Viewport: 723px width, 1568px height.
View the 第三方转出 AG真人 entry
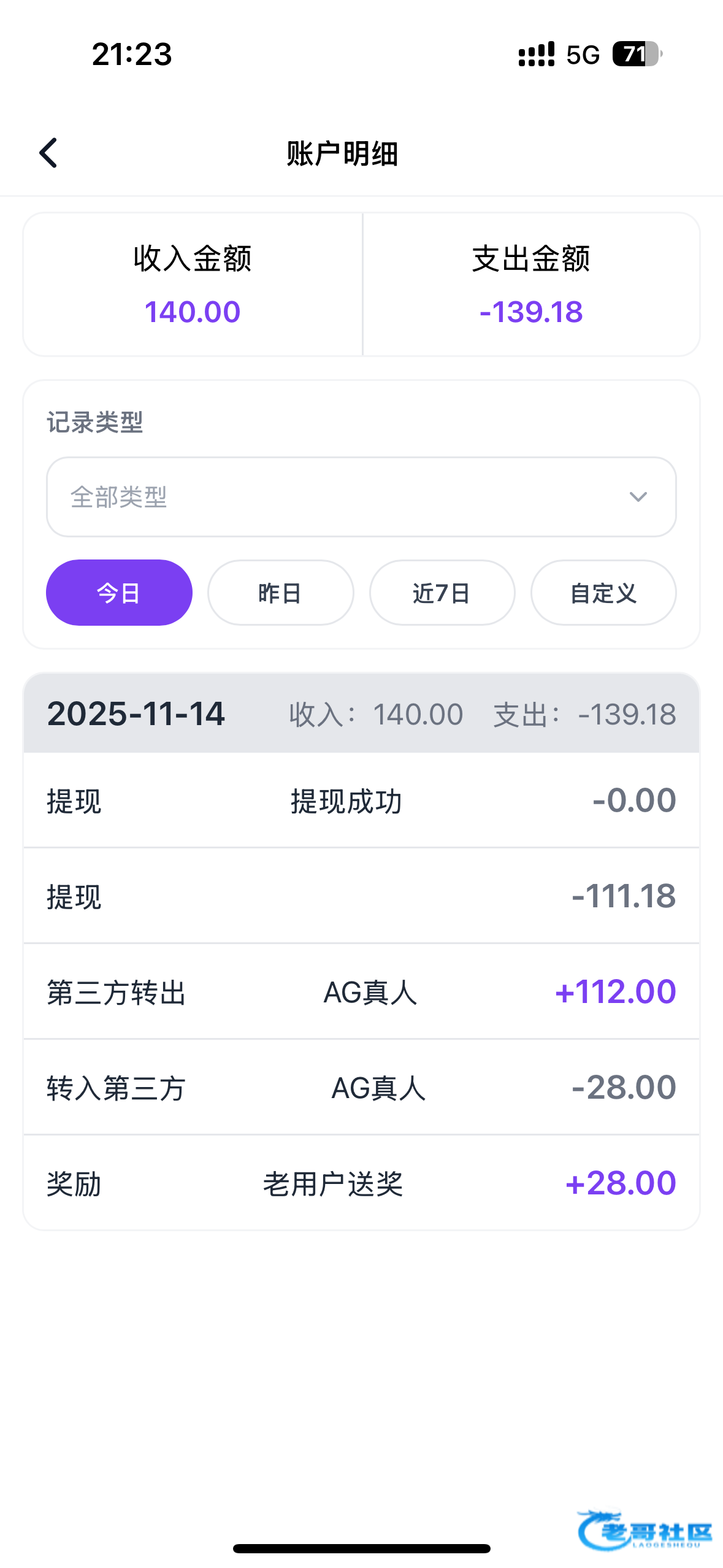click(361, 992)
